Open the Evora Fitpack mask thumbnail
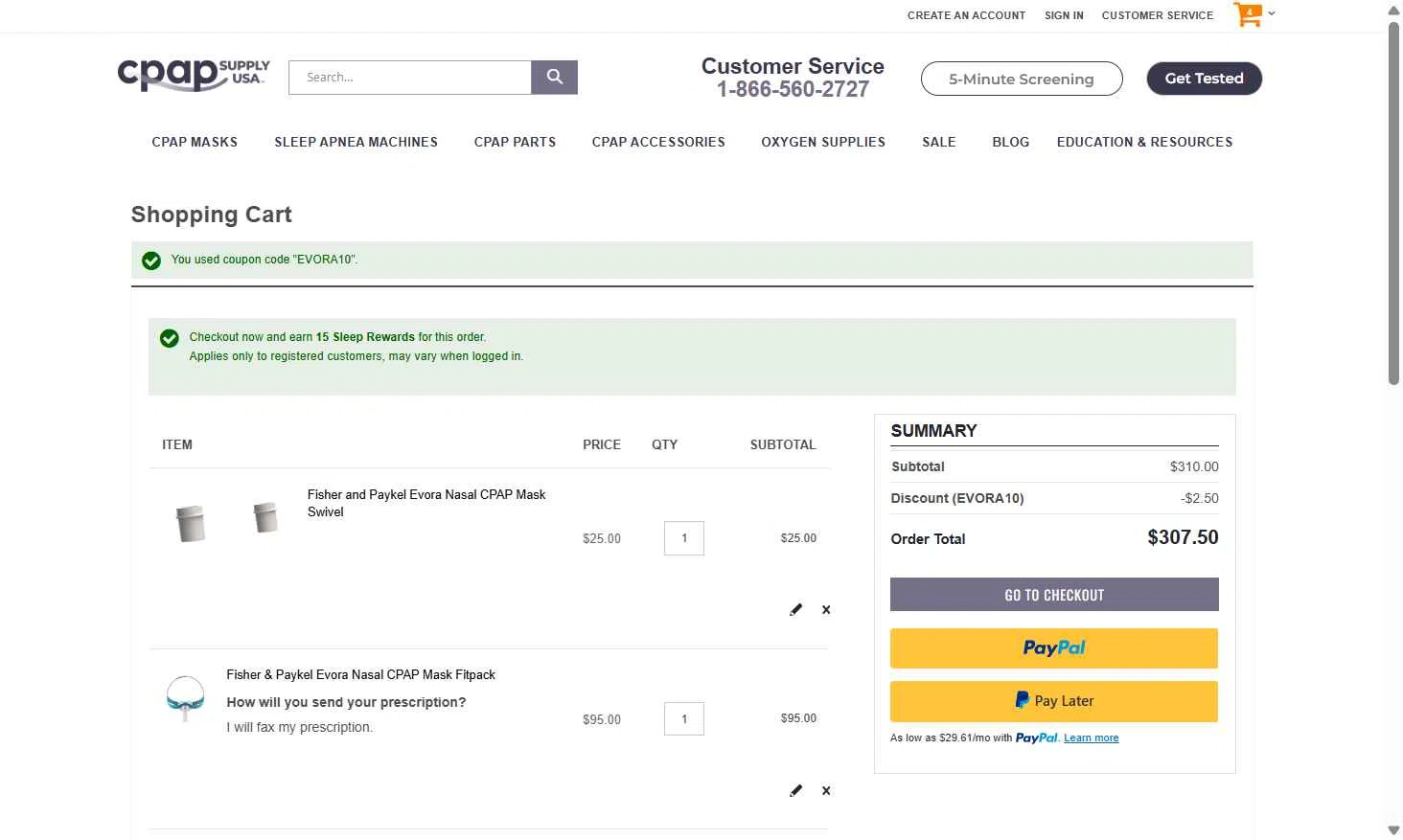 (x=186, y=698)
